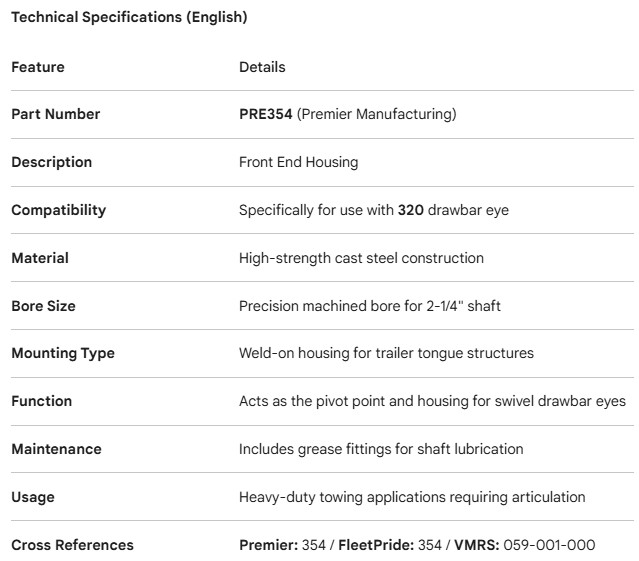This screenshot has width=639, height=561.
Task: Click the Includes grease fittings detail text
Action: (380, 449)
